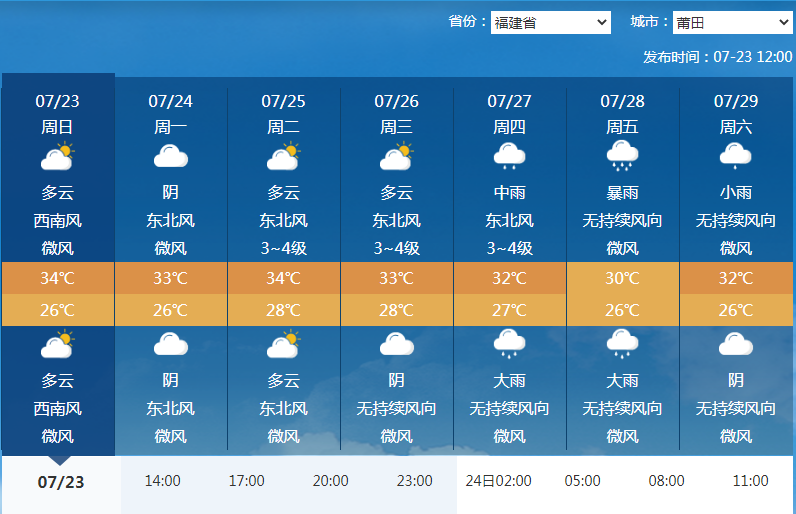Viewport: 796px width, 514px height.
Task: Click the night overcast icon for 07/26
Action: pyautogui.click(x=396, y=345)
